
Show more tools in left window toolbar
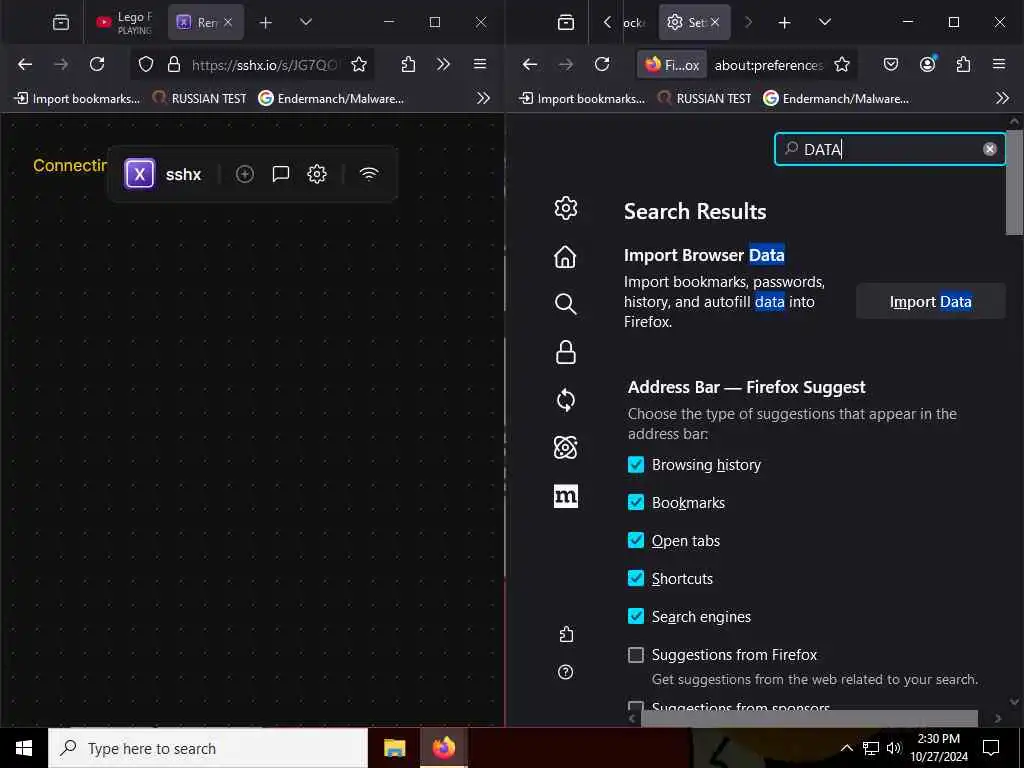[x=443, y=64]
